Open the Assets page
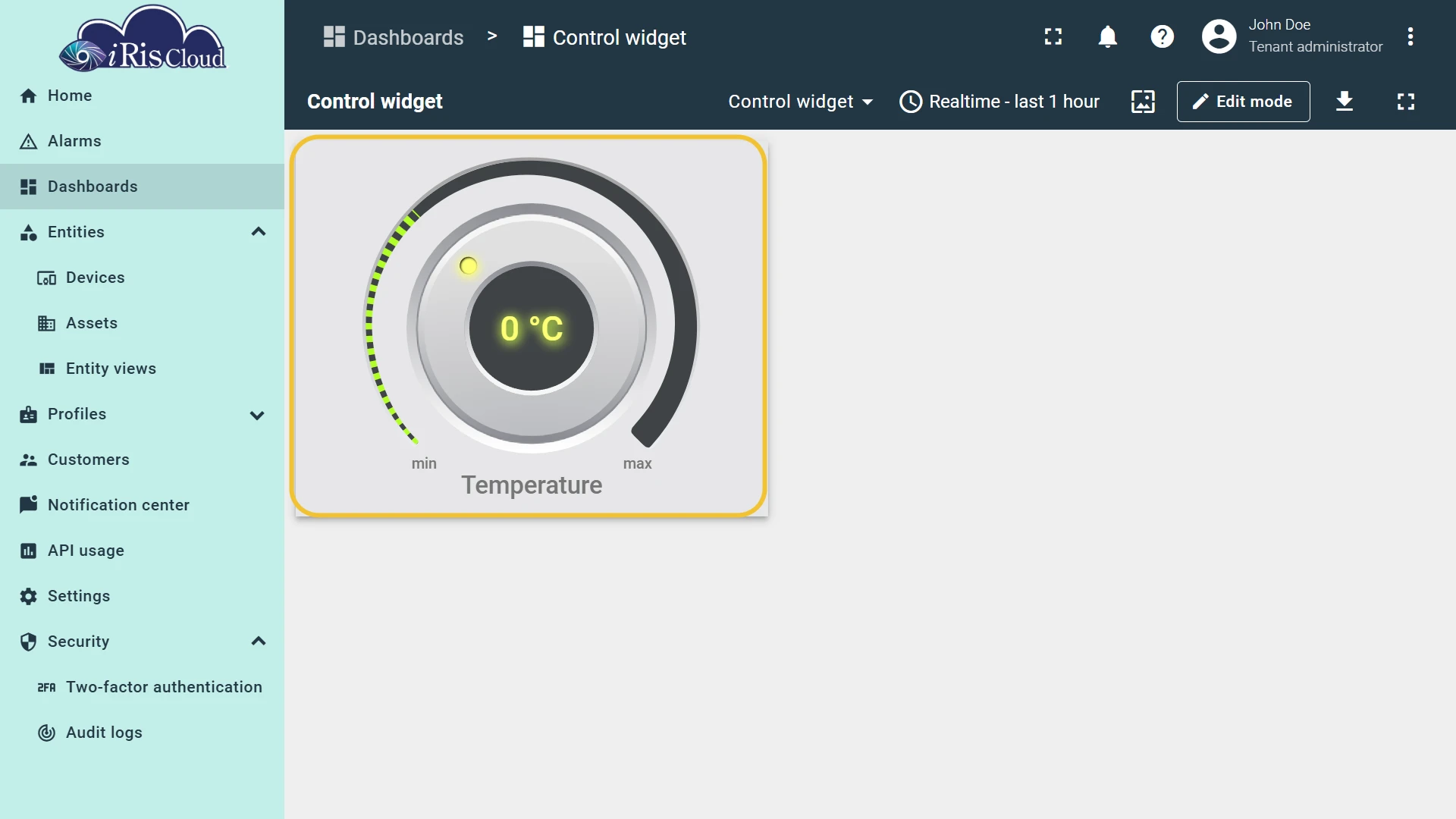 click(142, 323)
